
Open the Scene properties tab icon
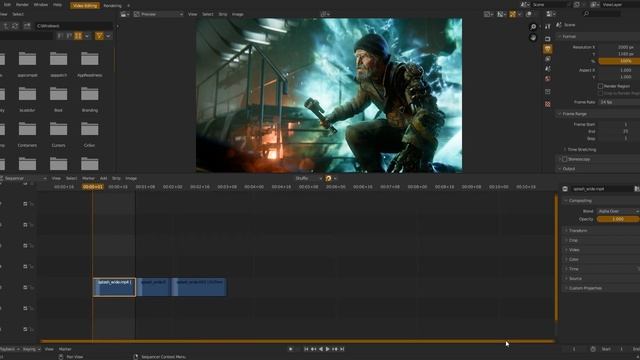(x=548, y=69)
